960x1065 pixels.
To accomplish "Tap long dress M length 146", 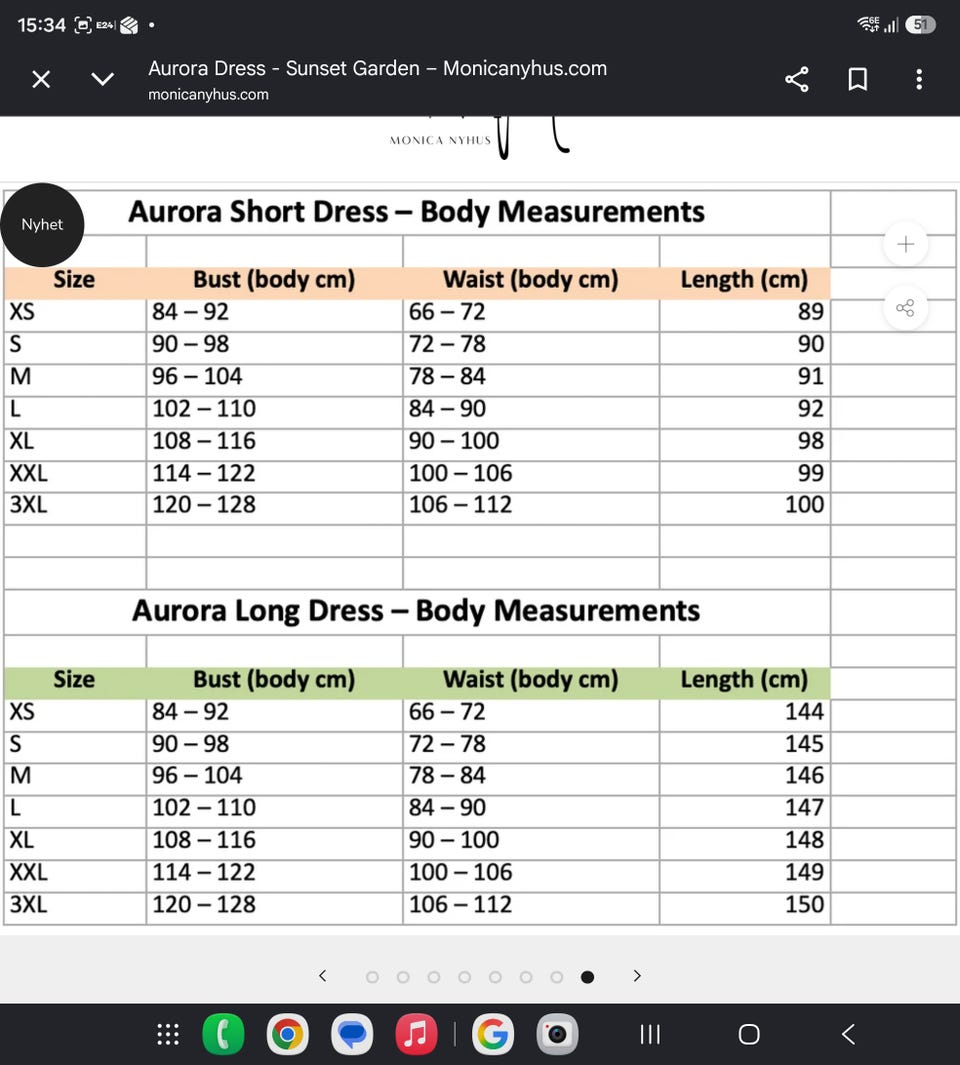I will [x=804, y=776].
